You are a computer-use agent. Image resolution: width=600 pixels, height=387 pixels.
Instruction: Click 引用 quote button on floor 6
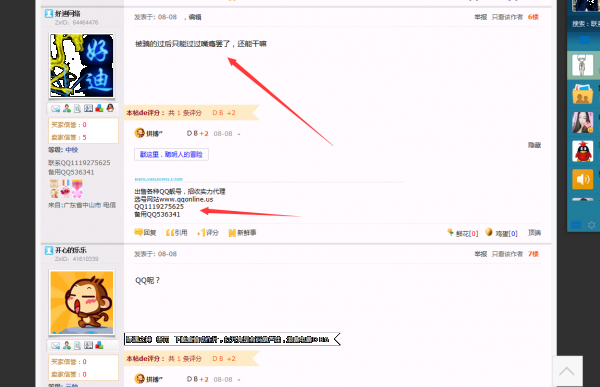[x=176, y=232]
